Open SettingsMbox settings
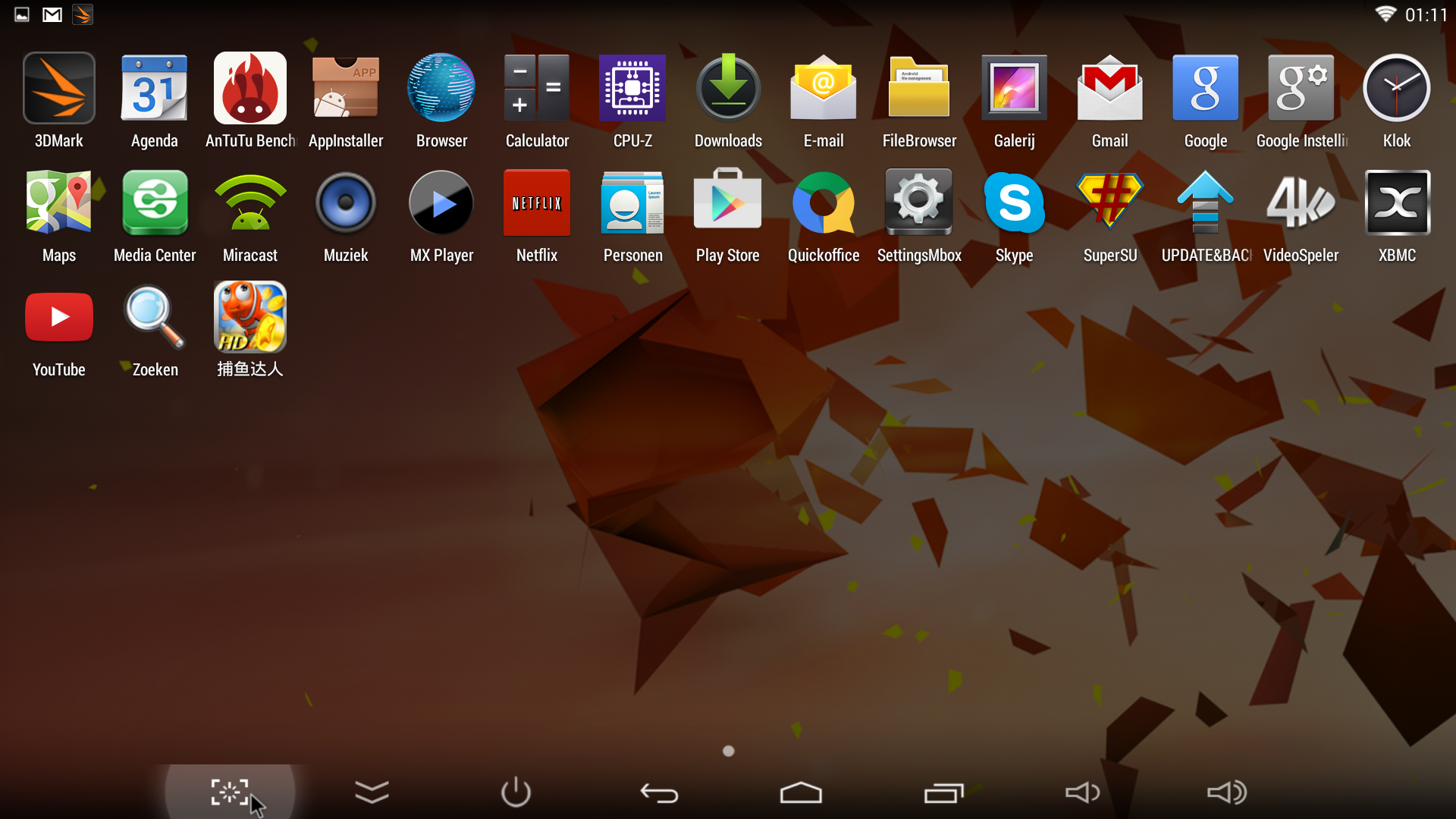Screen dimensions: 1456x819 point(919,202)
